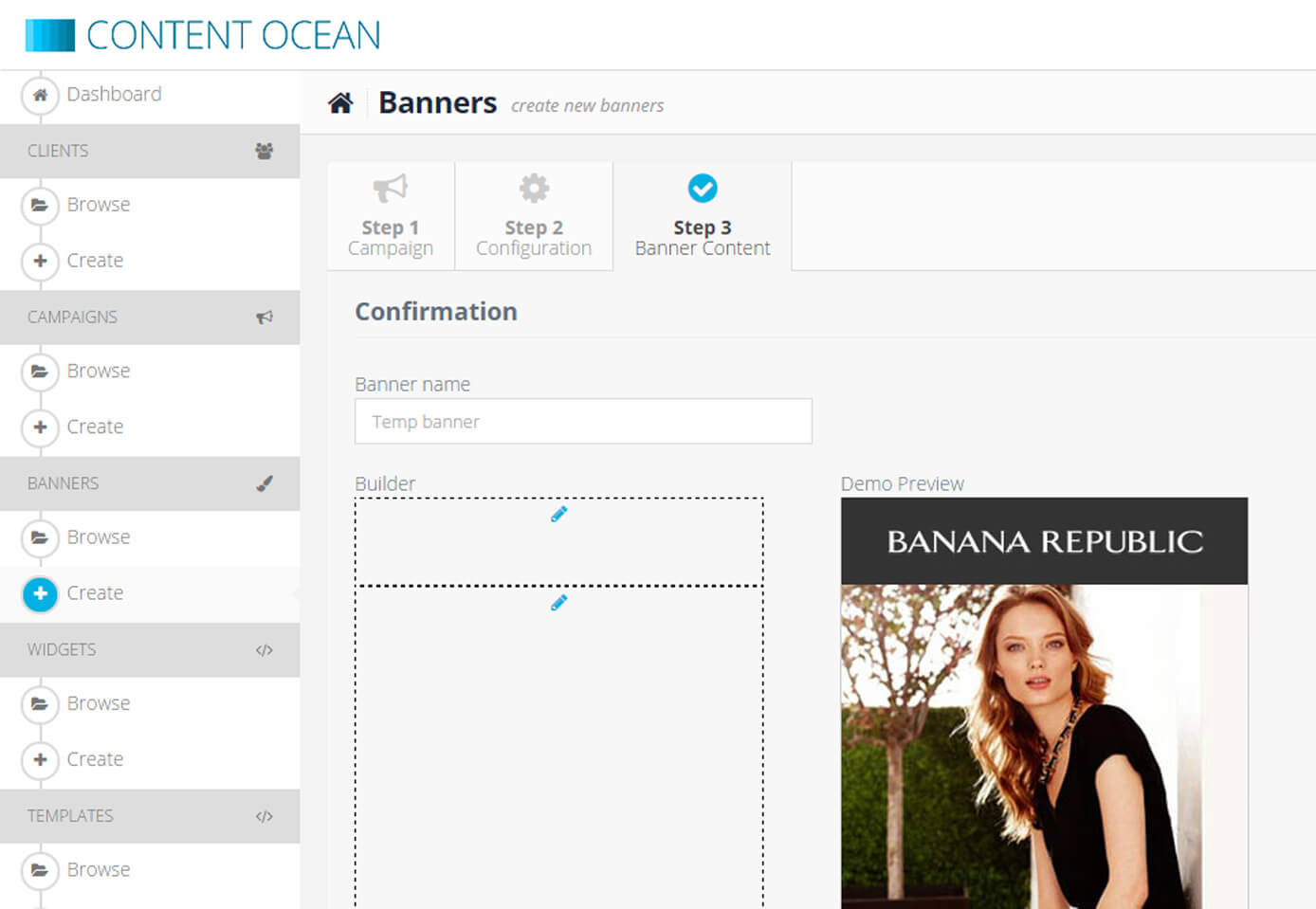
Task: Focus the Banner name input field
Action: [x=583, y=421]
